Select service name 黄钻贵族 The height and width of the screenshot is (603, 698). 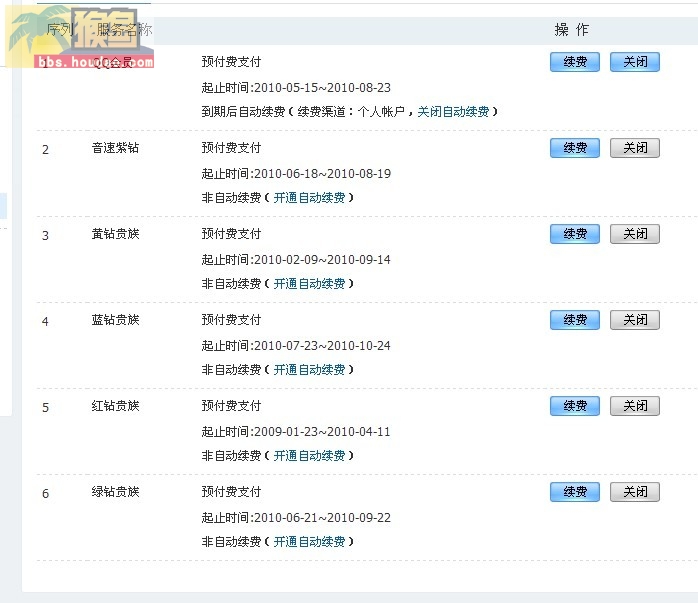[115, 234]
